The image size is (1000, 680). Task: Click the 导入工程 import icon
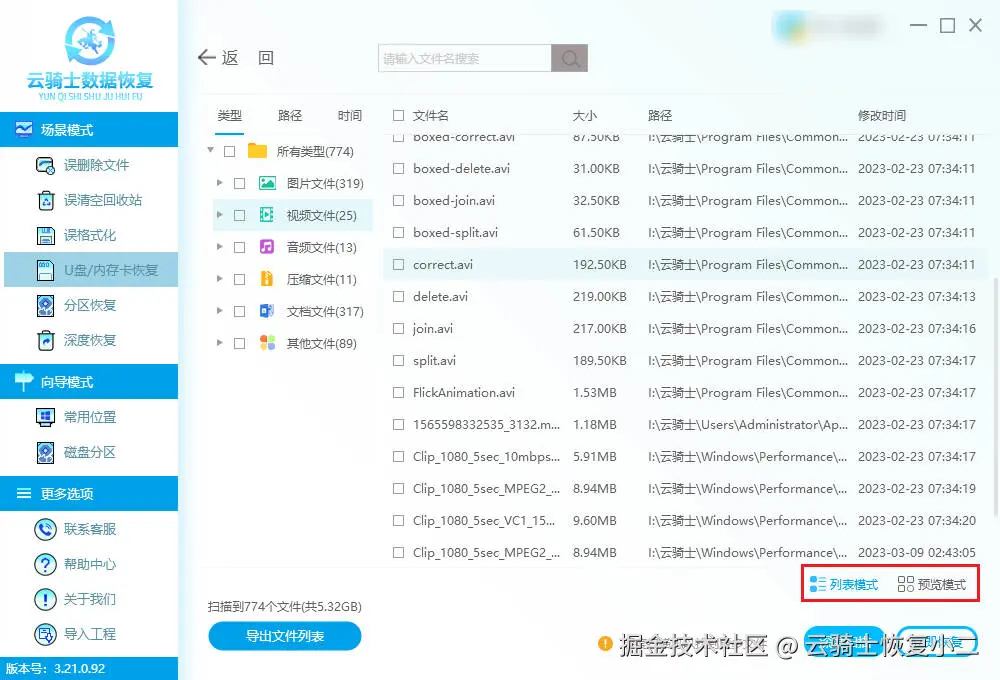coord(45,634)
